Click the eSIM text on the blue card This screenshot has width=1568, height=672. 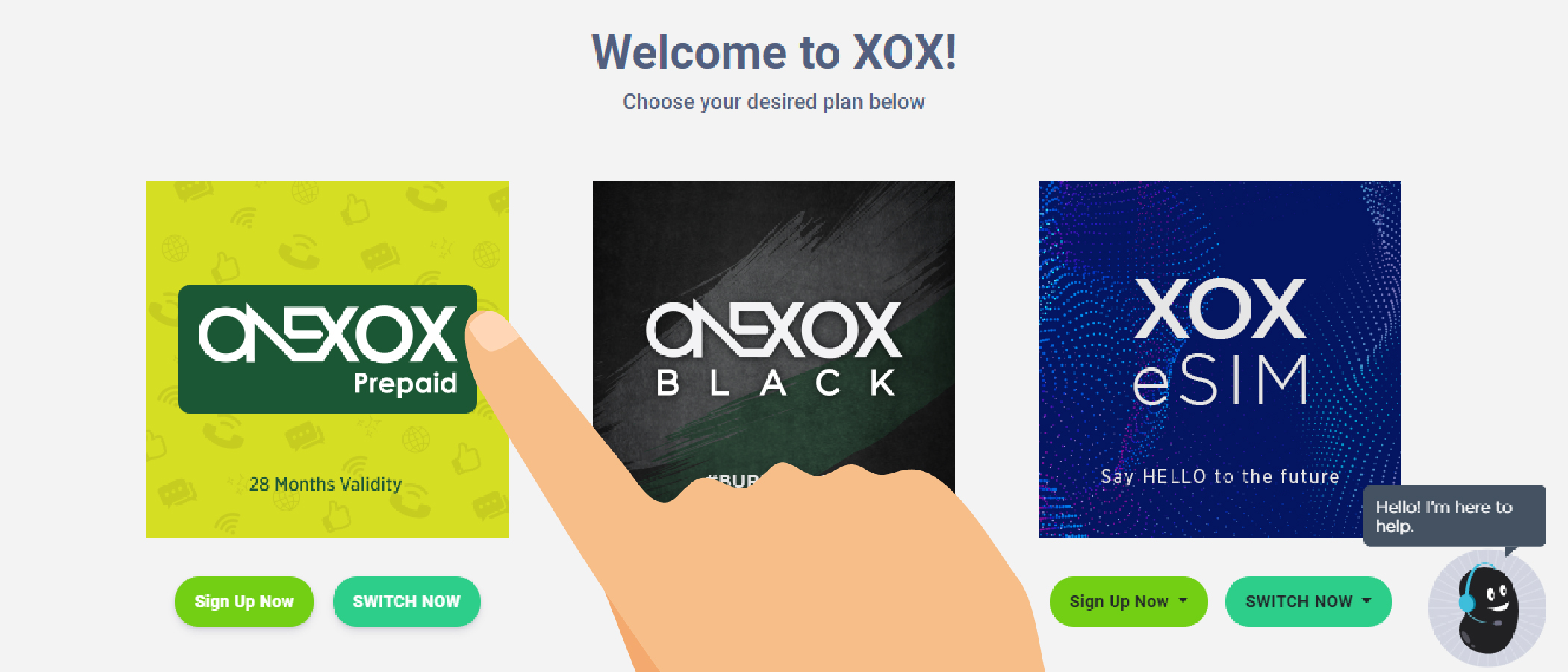[1220, 380]
